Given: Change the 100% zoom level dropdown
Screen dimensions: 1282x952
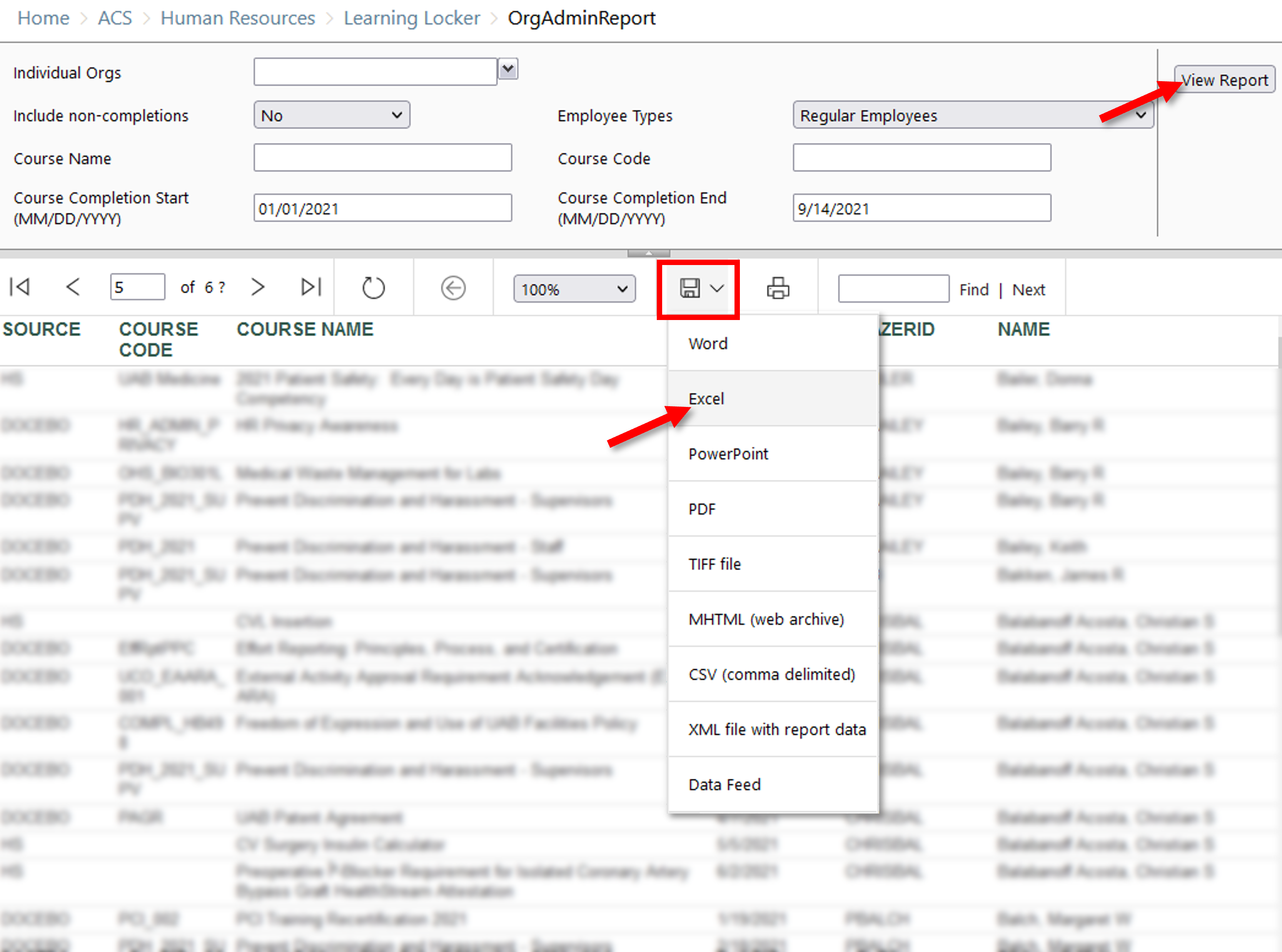Looking at the screenshot, I should tap(574, 289).
